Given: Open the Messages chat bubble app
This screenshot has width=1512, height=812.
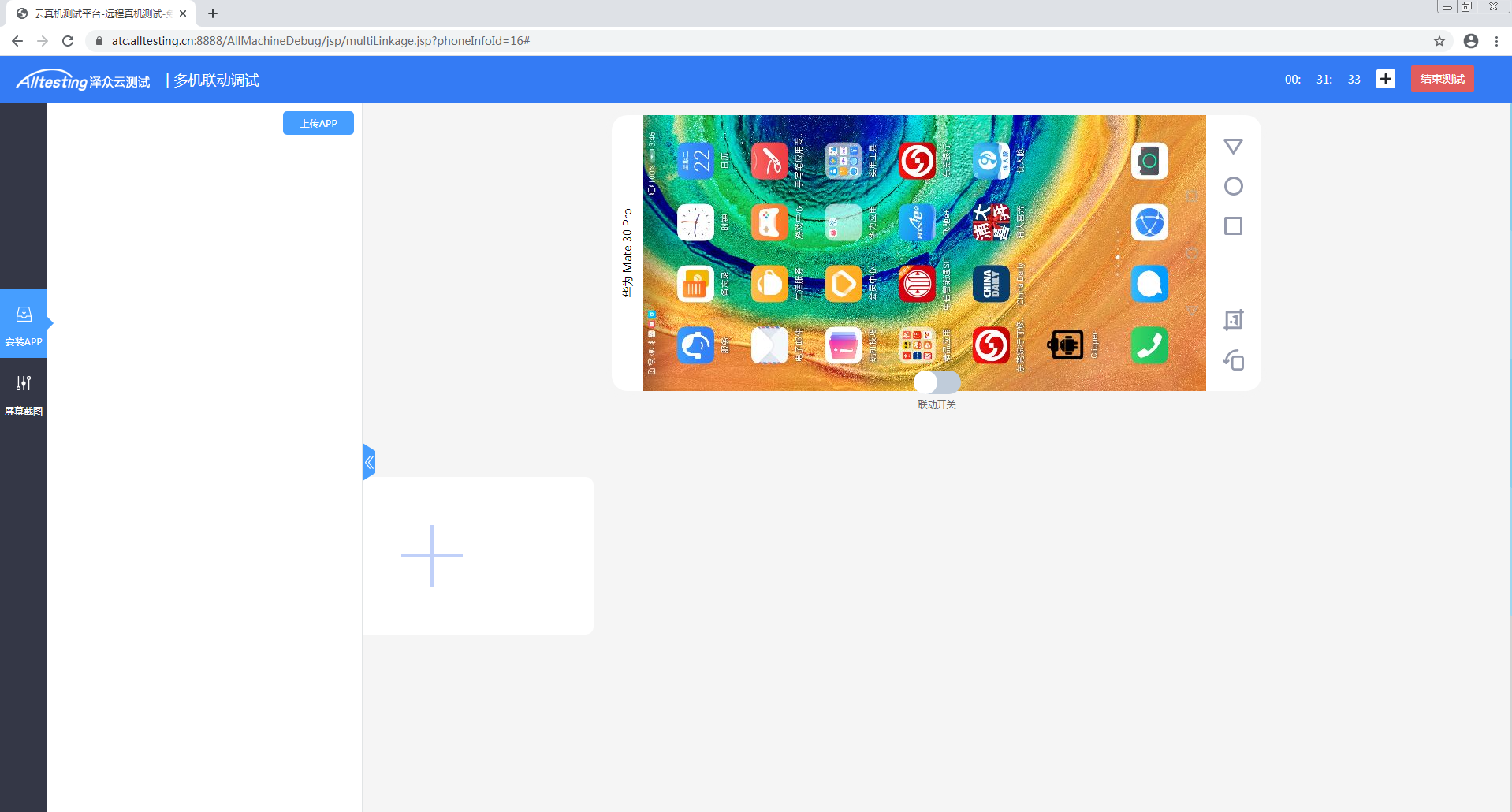Looking at the screenshot, I should (x=1149, y=284).
